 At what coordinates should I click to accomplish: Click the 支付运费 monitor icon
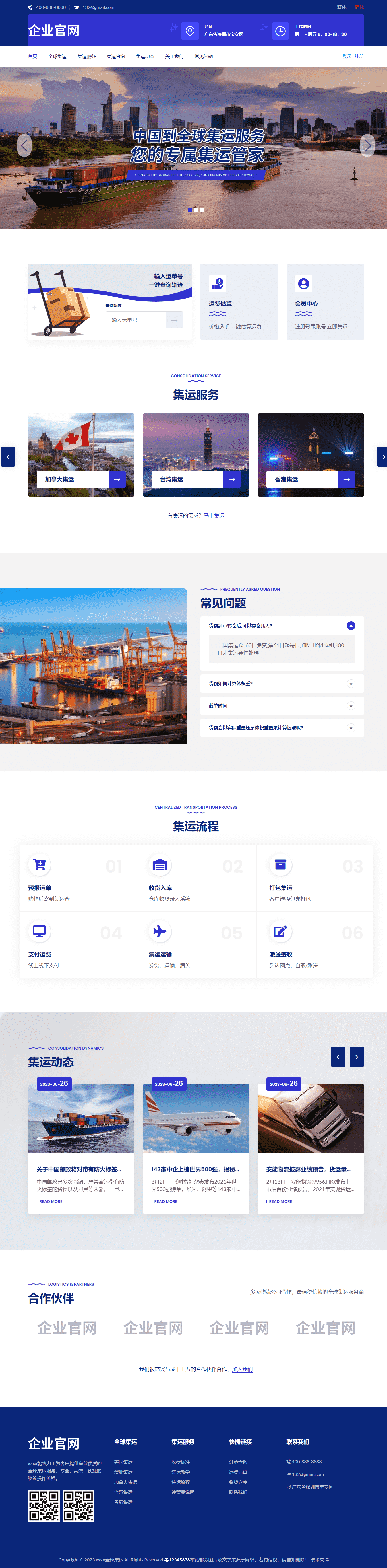[40, 931]
